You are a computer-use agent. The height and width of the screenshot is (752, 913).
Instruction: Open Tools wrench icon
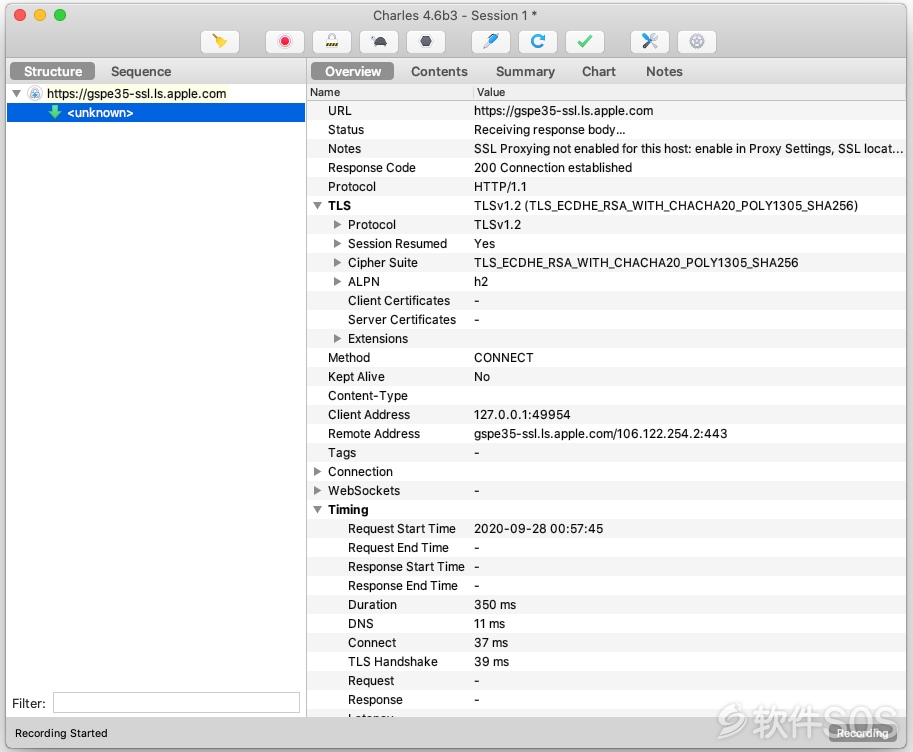click(x=650, y=41)
